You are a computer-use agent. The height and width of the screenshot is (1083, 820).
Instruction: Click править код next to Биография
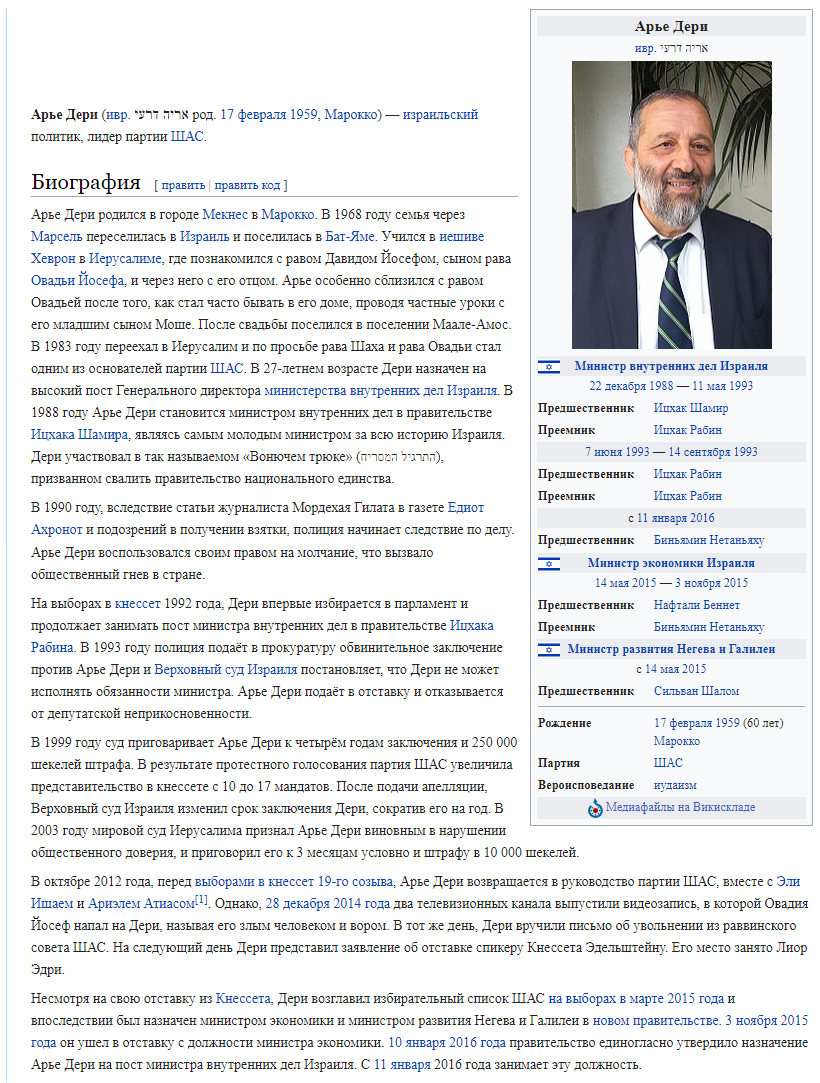(247, 185)
